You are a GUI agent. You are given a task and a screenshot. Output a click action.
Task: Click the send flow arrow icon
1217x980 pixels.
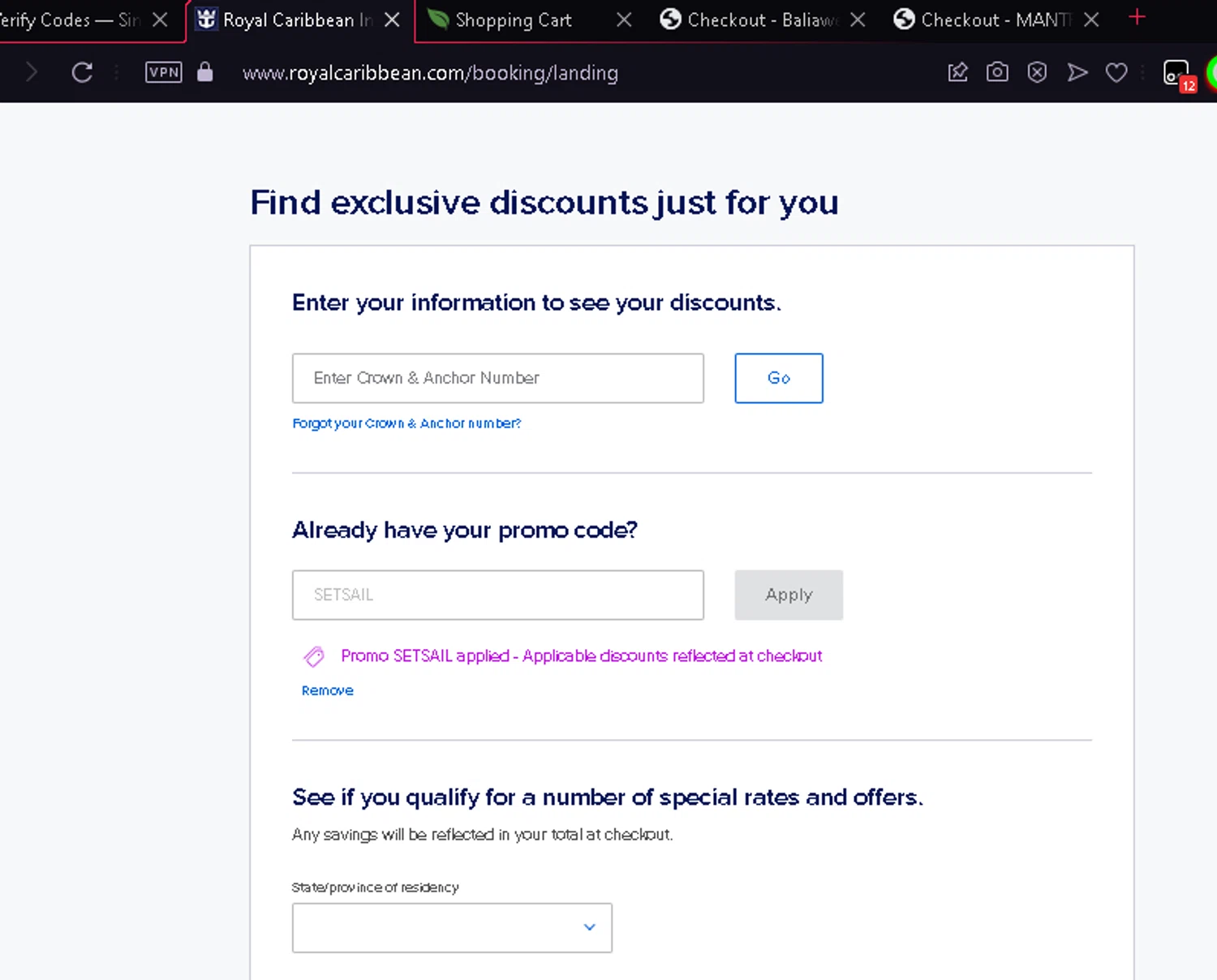click(1077, 73)
